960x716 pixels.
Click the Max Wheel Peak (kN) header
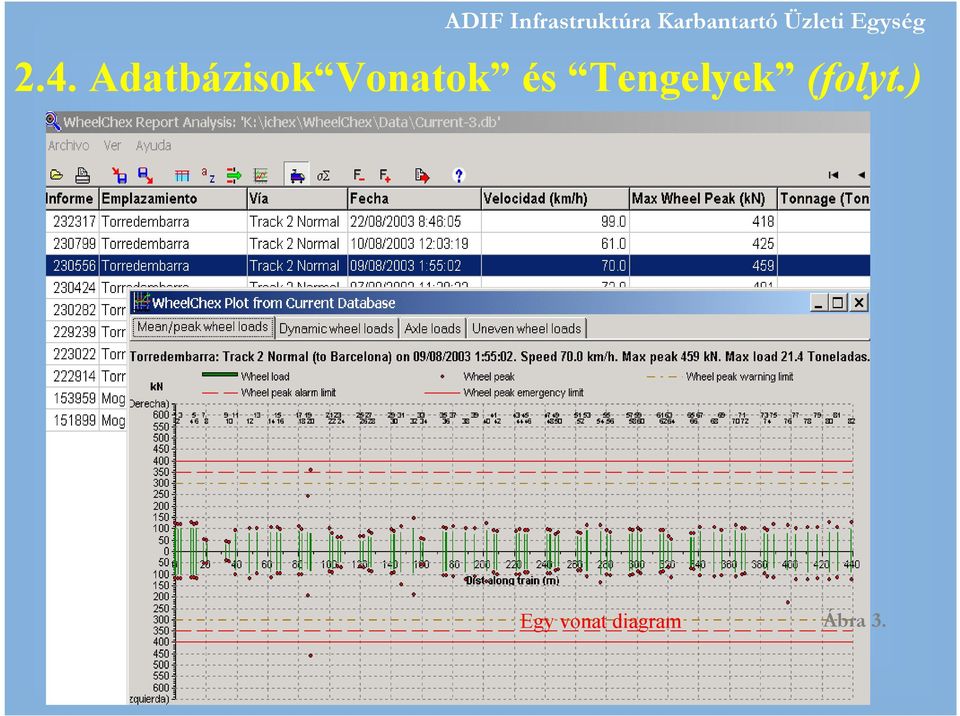click(703, 198)
